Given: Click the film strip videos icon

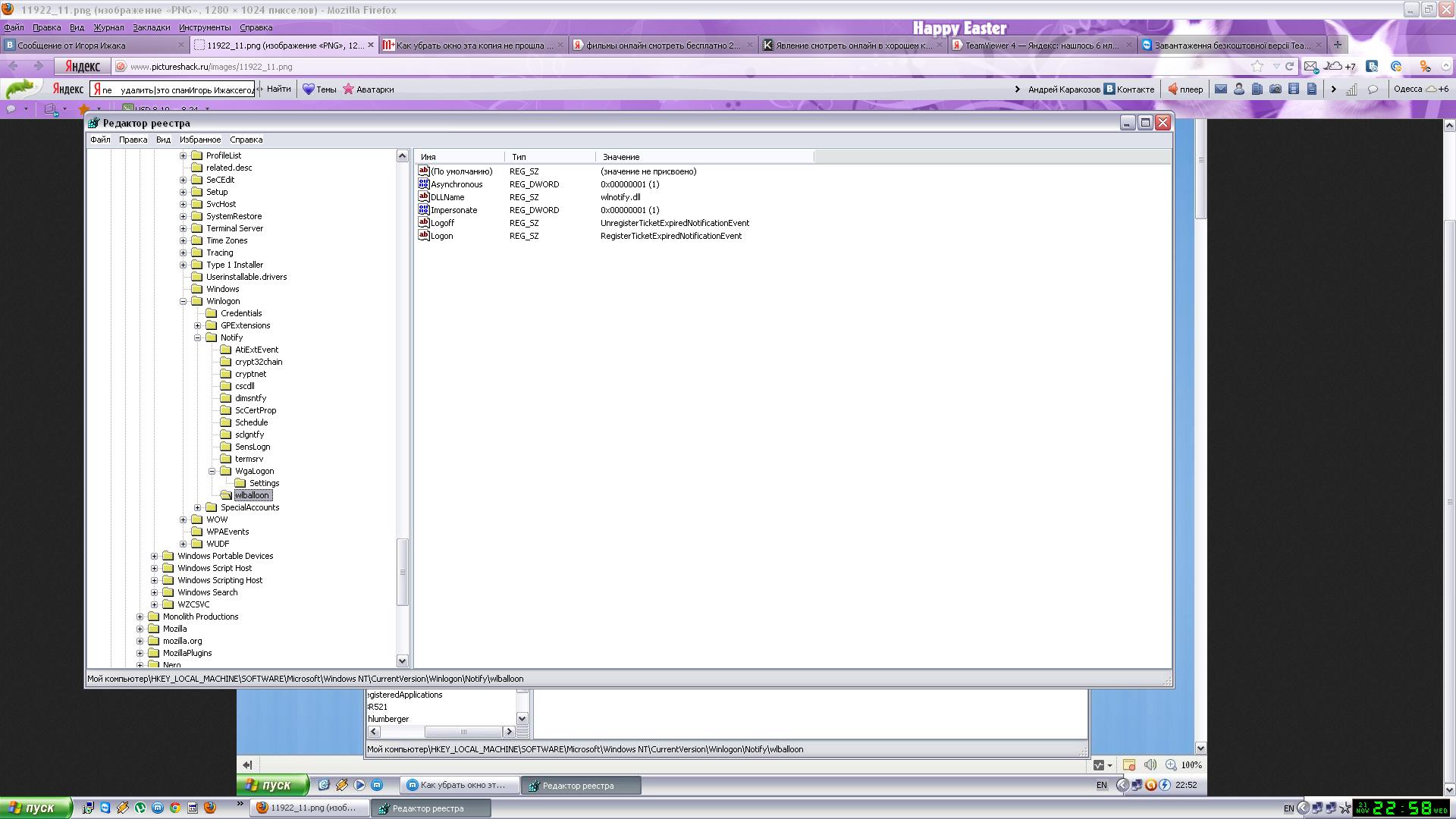Looking at the screenshot, I should (x=1294, y=89).
